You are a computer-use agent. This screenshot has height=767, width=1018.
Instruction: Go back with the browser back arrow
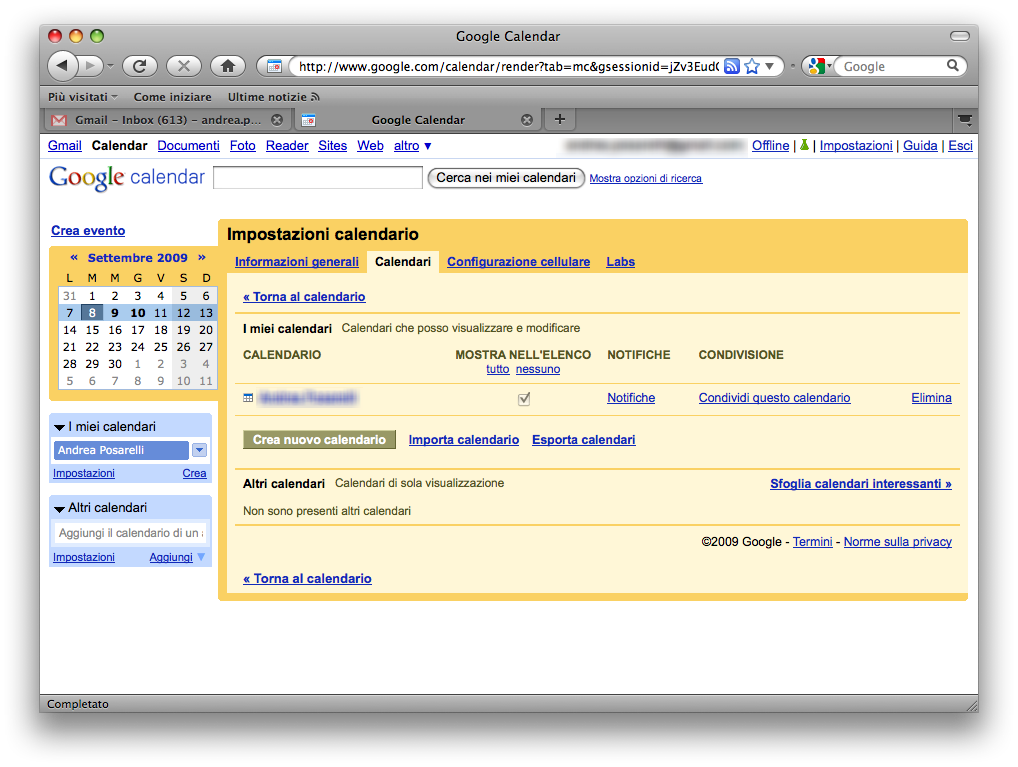(x=63, y=66)
